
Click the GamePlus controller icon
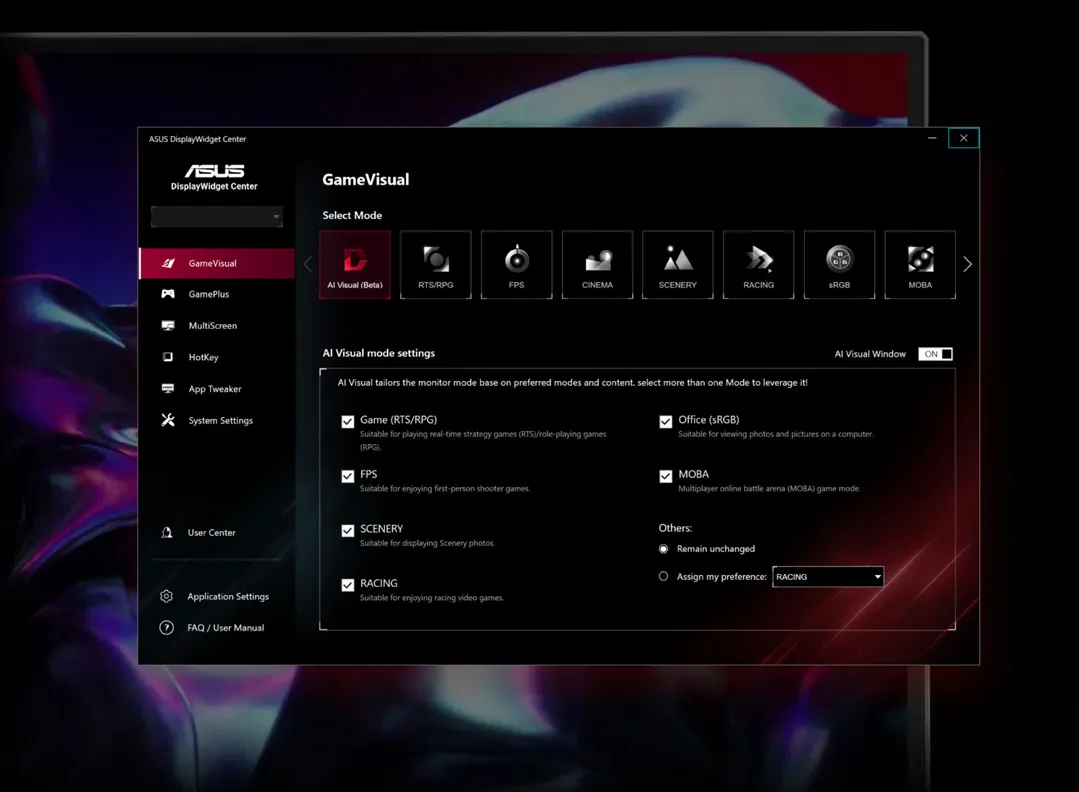(x=168, y=294)
